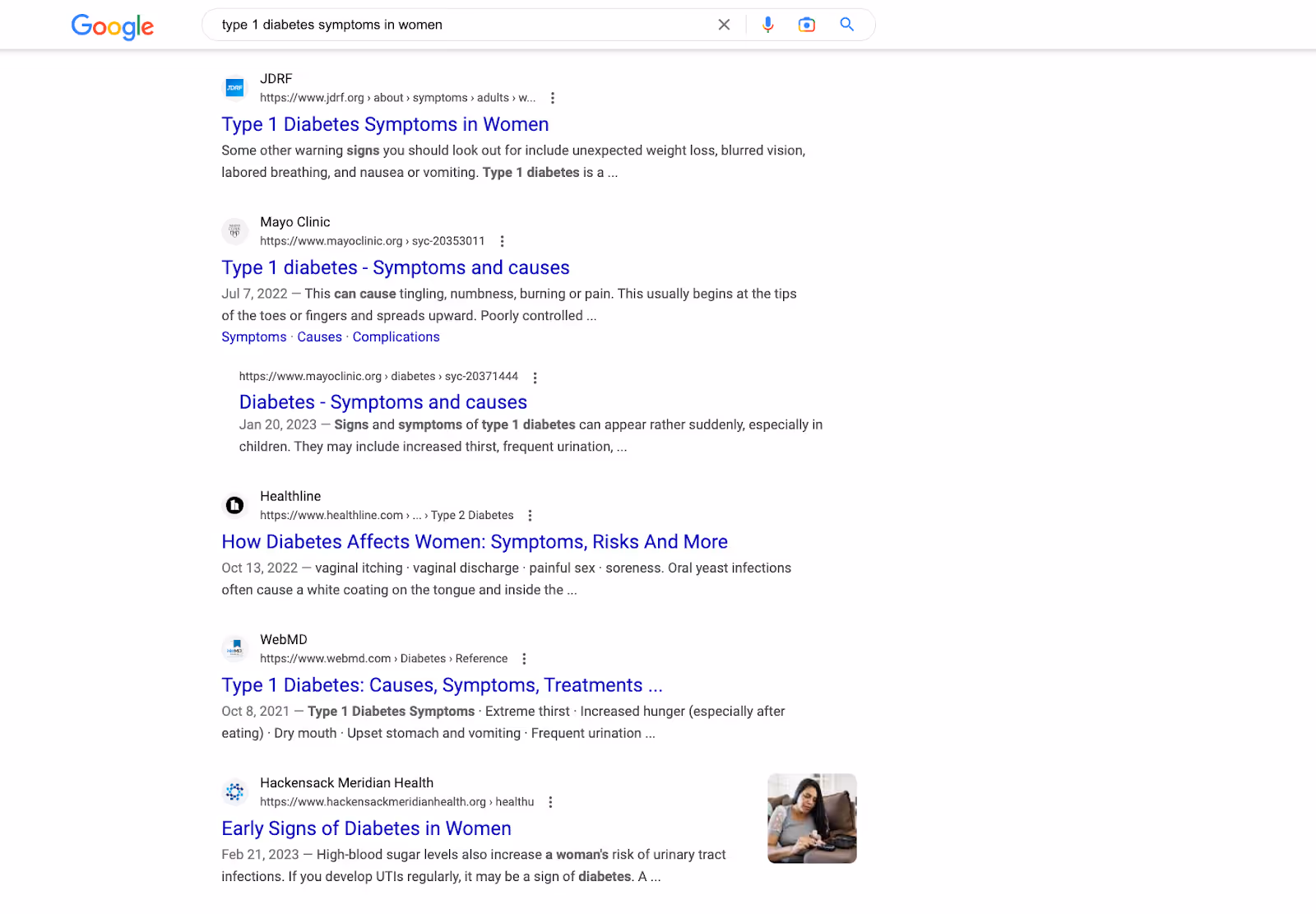The width and height of the screenshot is (1316, 914).
Task: Open more options for WebMD result
Action: (x=524, y=659)
